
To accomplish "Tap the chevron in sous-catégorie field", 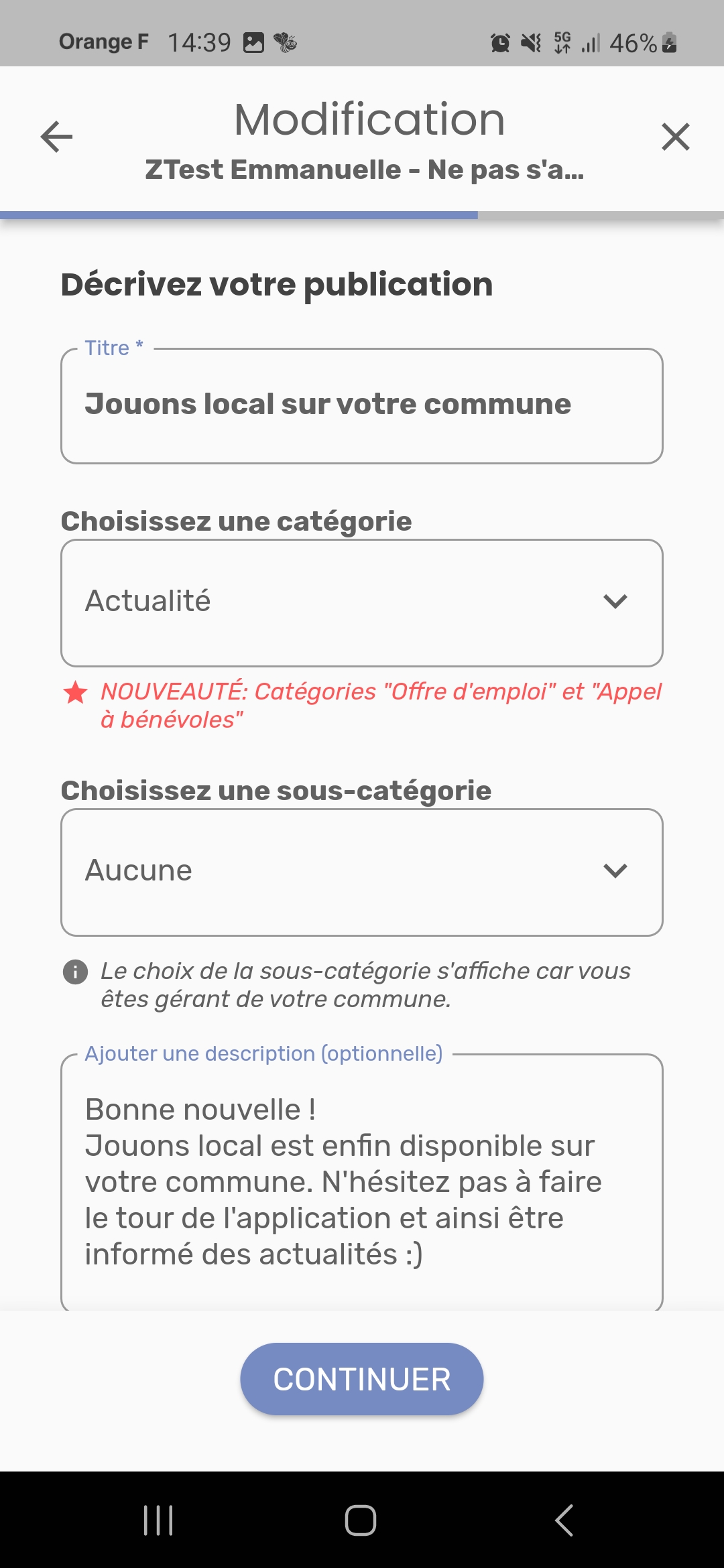I will pos(615,871).
